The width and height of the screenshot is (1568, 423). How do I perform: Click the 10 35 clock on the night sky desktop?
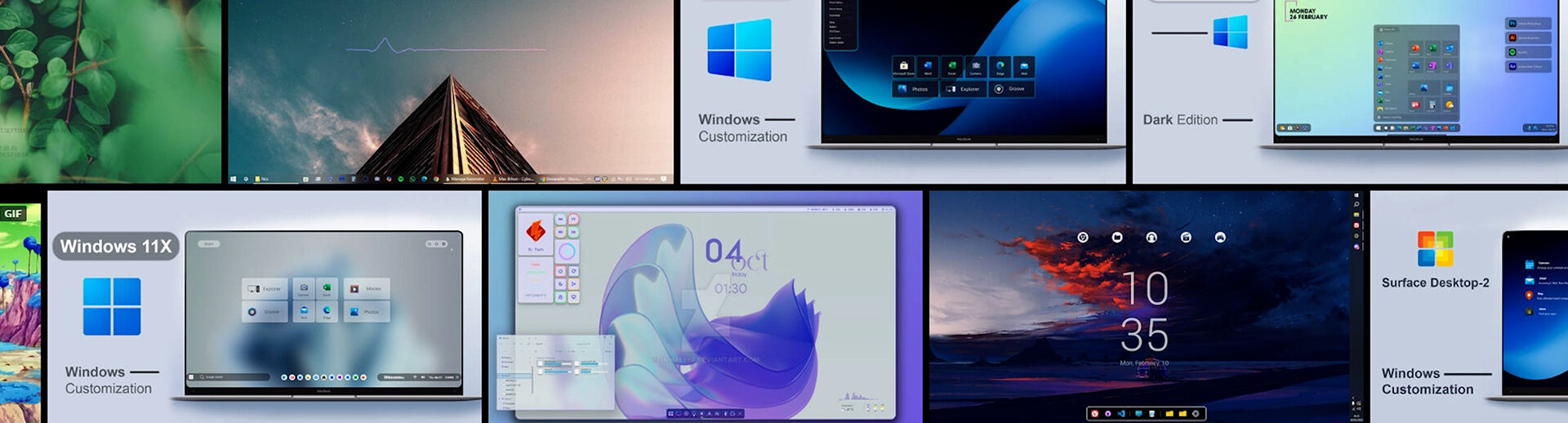point(1144,312)
